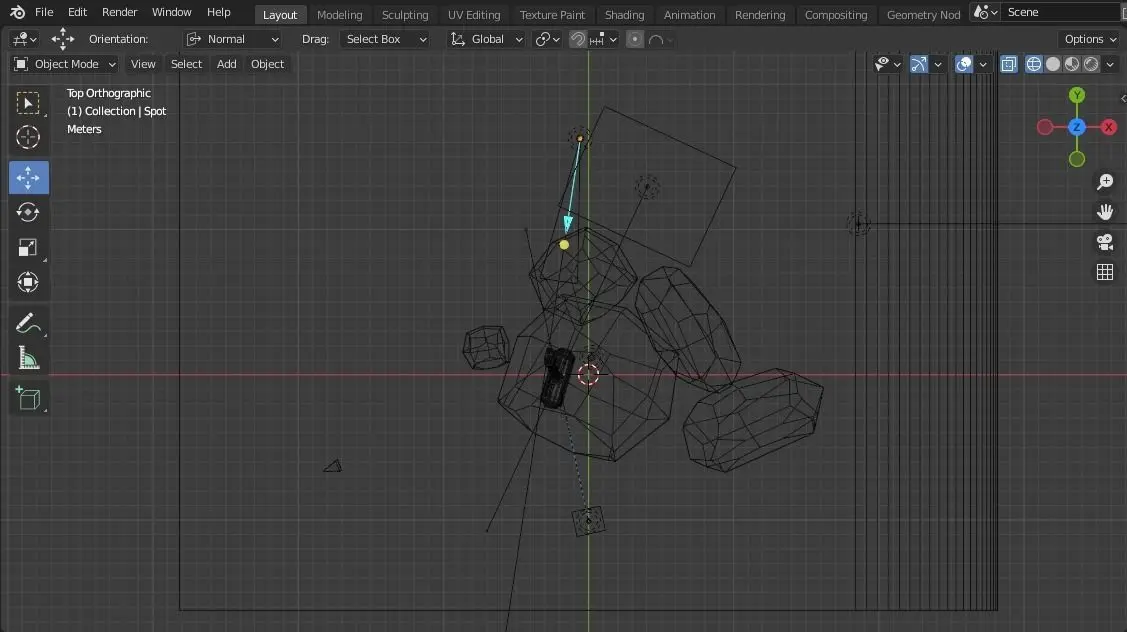Image resolution: width=1127 pixels, height=632 pixels.
Task: Toggle the camera view icon
Action: [1105, 242]
